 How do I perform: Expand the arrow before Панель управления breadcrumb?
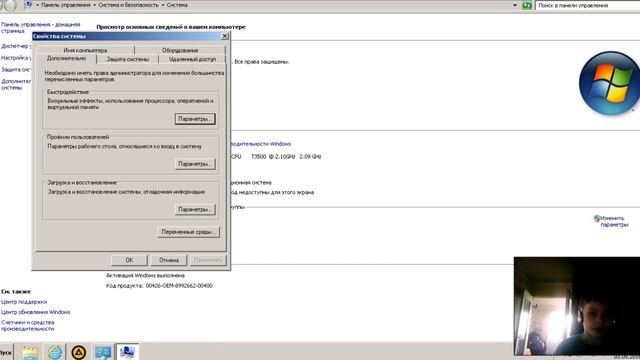click(38, 5)
